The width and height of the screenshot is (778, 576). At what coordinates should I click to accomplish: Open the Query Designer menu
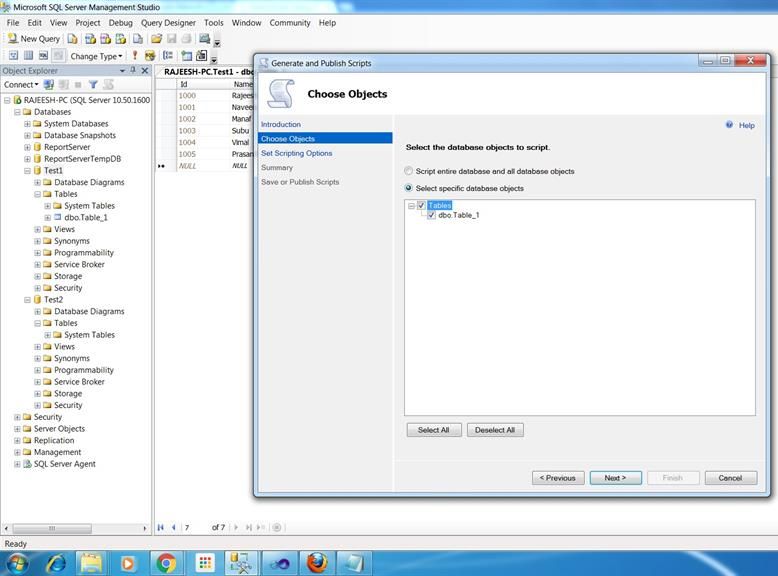point(168,23)
